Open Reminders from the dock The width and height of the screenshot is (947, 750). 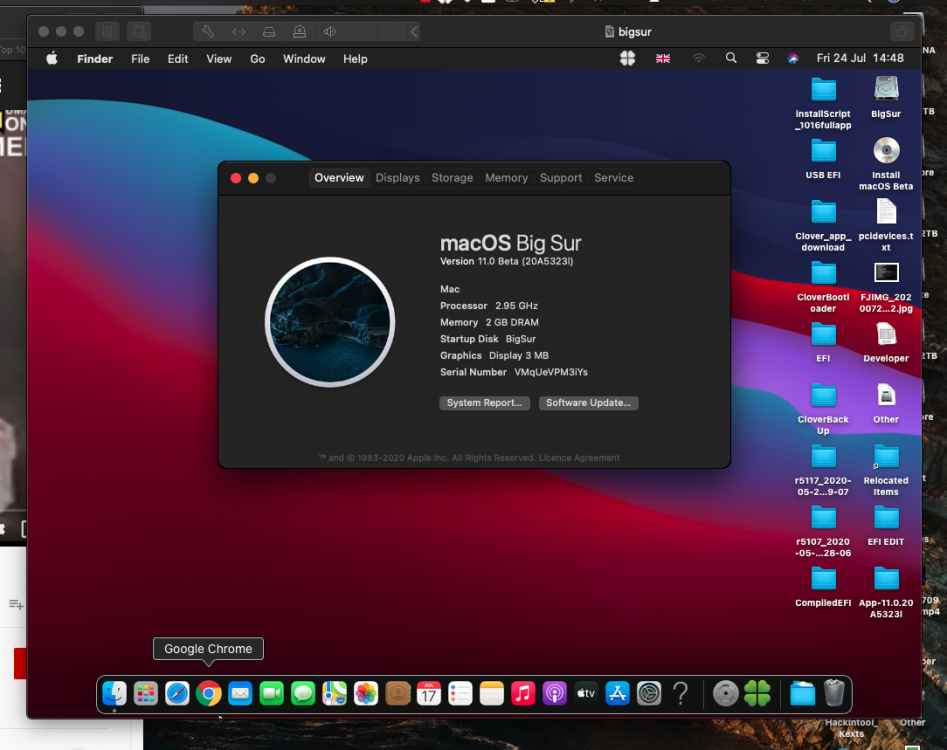pos(460,693)
